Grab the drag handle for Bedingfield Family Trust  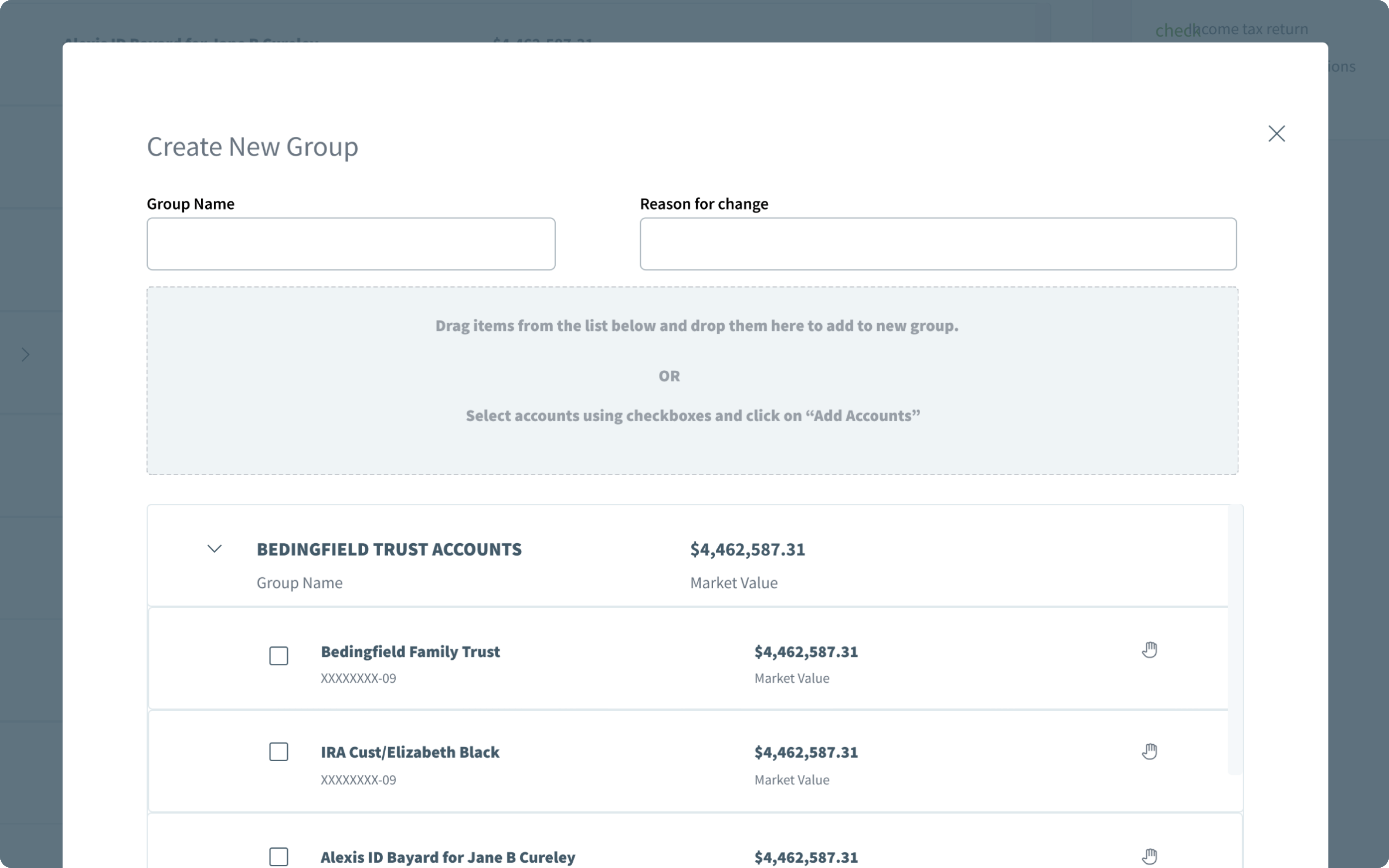pyautogui.click(x=1149, y=650)
